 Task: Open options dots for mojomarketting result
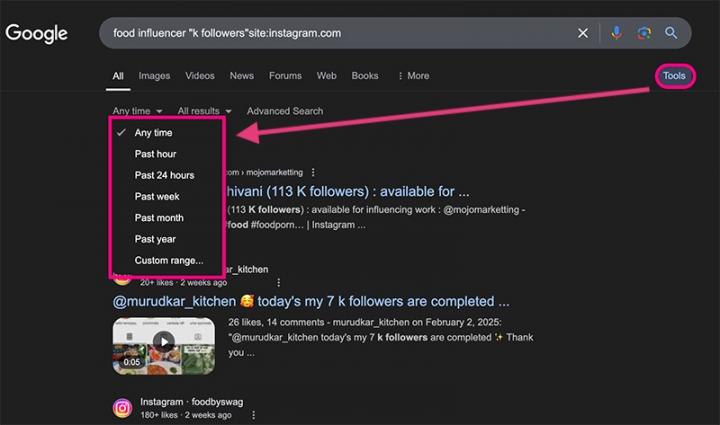[313, 172]
